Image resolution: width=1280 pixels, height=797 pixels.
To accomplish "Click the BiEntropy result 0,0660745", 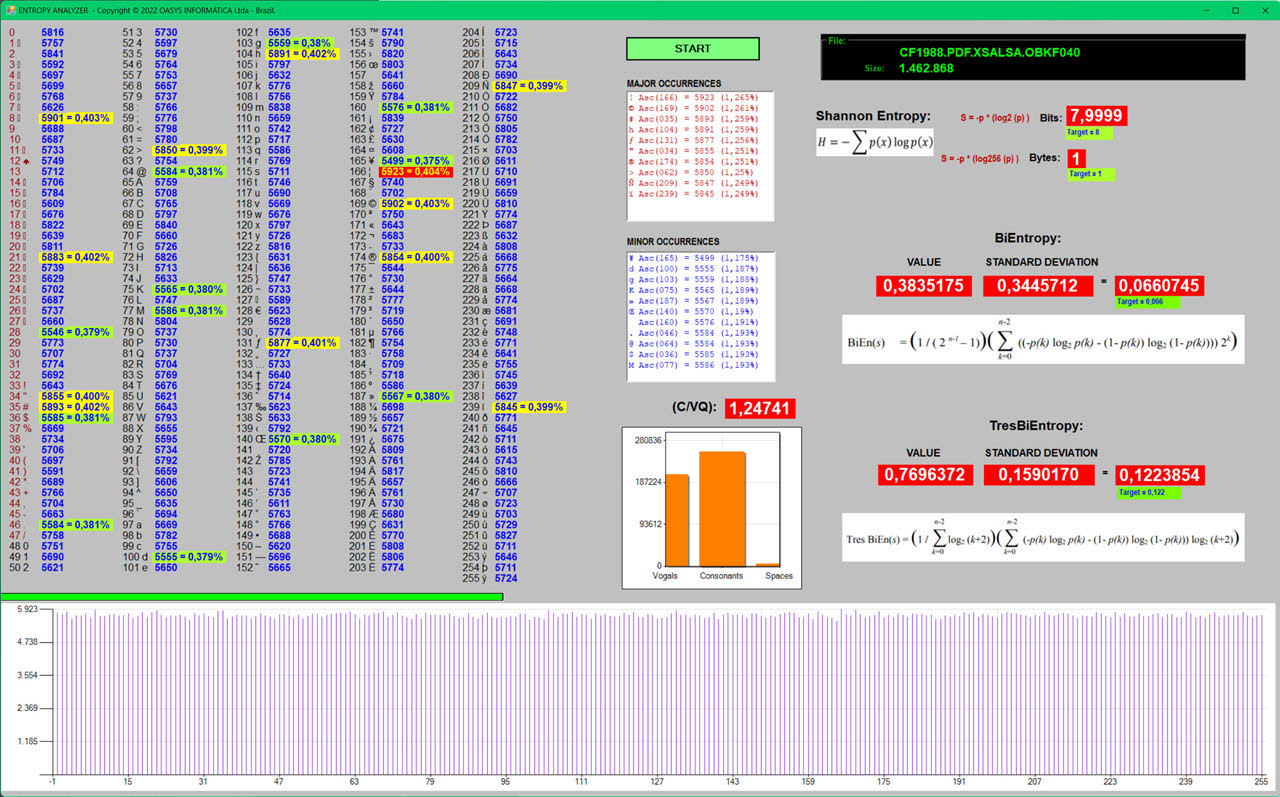I will [1159, 286].
